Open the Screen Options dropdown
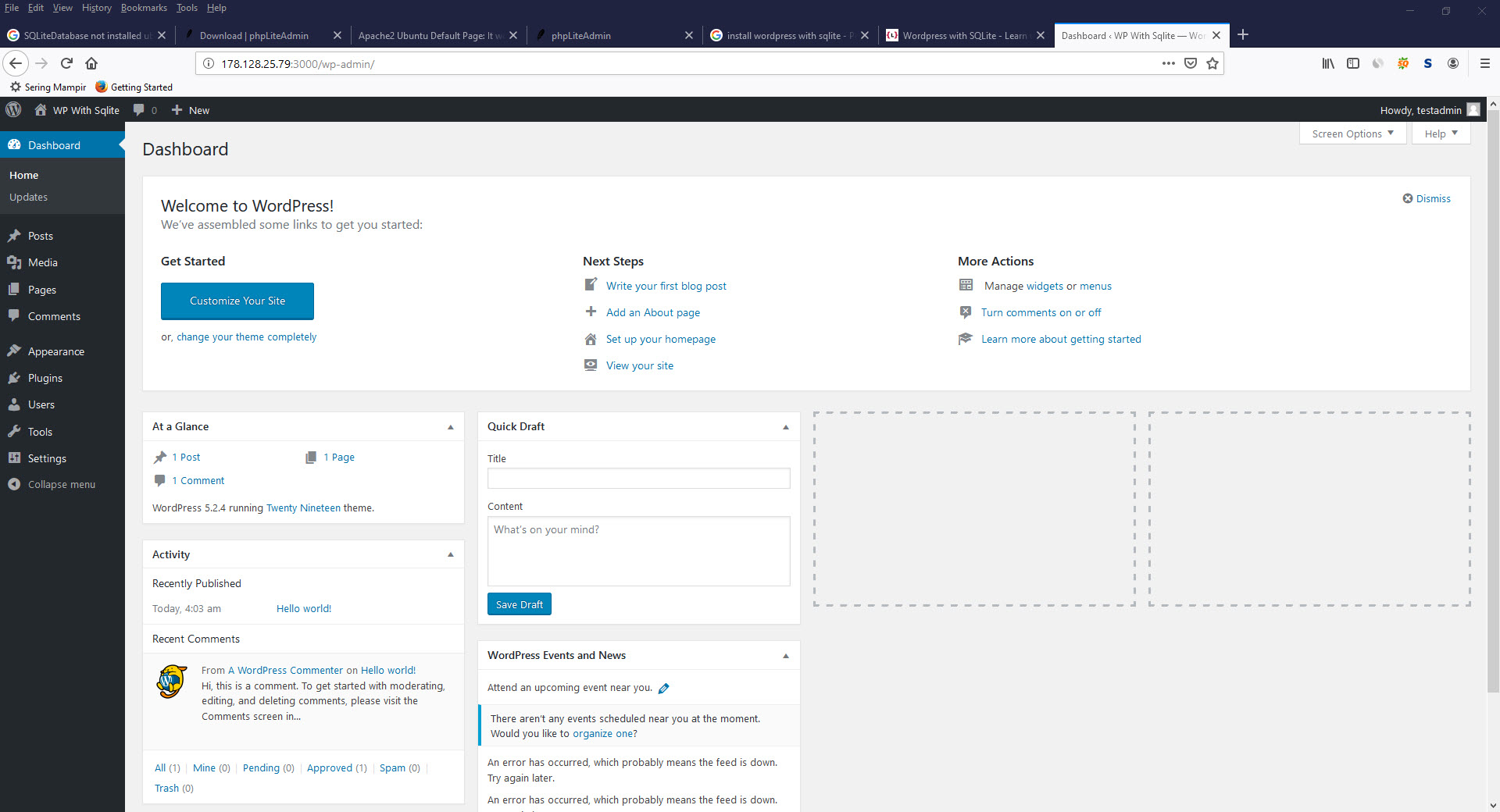This screenshot has height=812, width=1500. [1352, 133]
